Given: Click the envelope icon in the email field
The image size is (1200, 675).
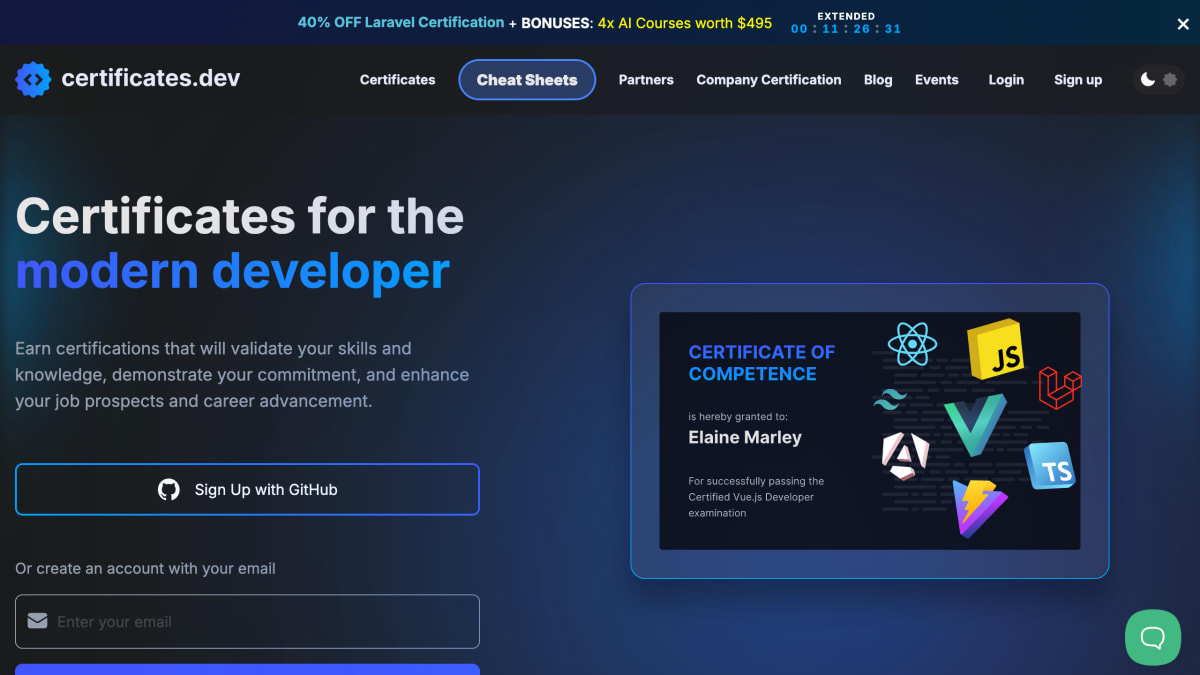Looking at the screenshot, I should (37, 621).
